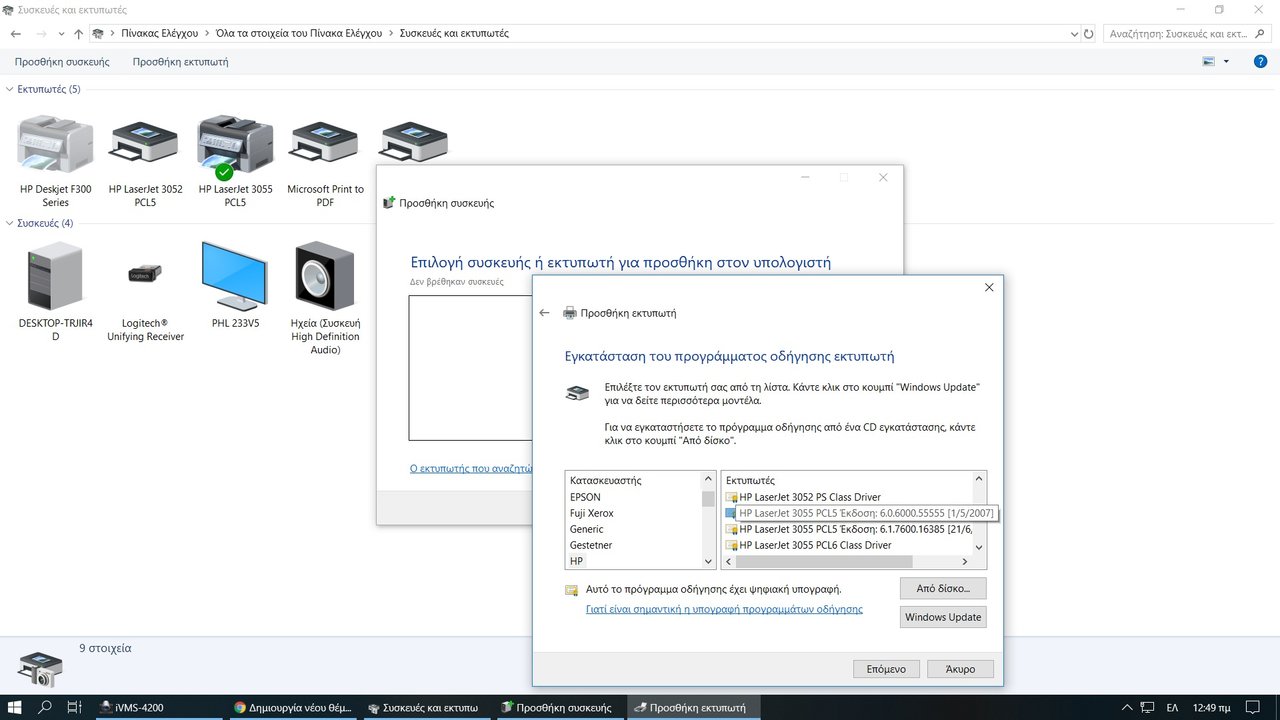Click the Επόμενο button
The width and height of the screenshot is (1280, 720).
point(885,669)
